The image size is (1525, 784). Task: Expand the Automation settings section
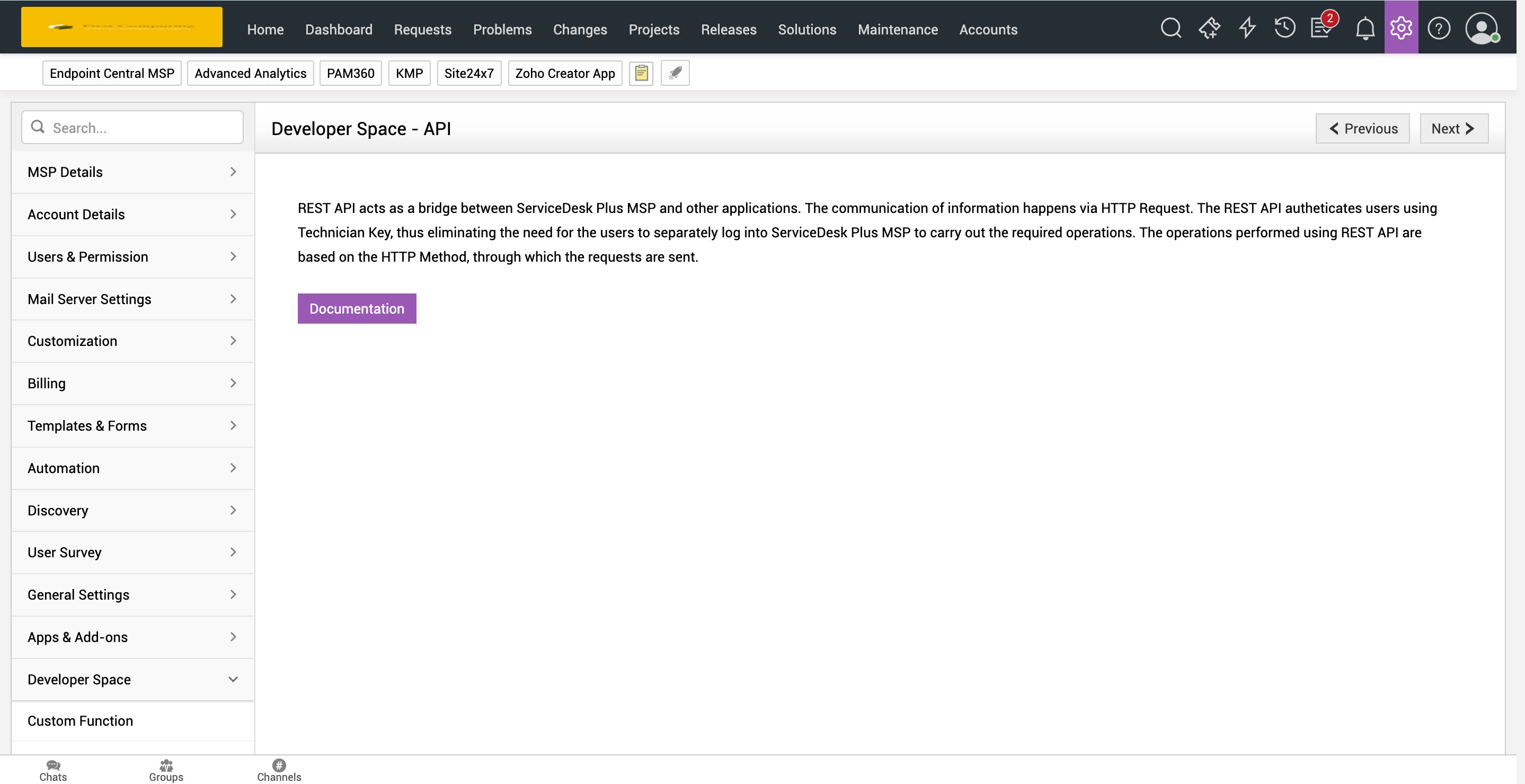[132, 468]
